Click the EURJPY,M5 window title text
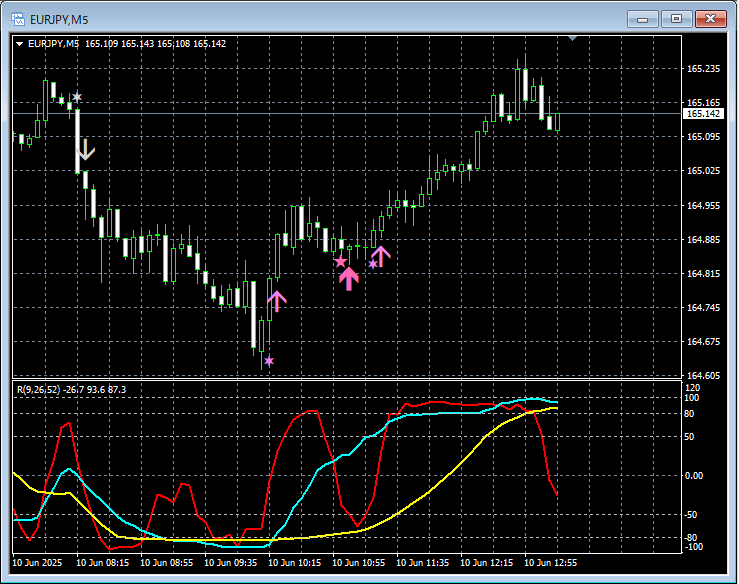Viewport: 739px width, 584px height. point(59,20)
